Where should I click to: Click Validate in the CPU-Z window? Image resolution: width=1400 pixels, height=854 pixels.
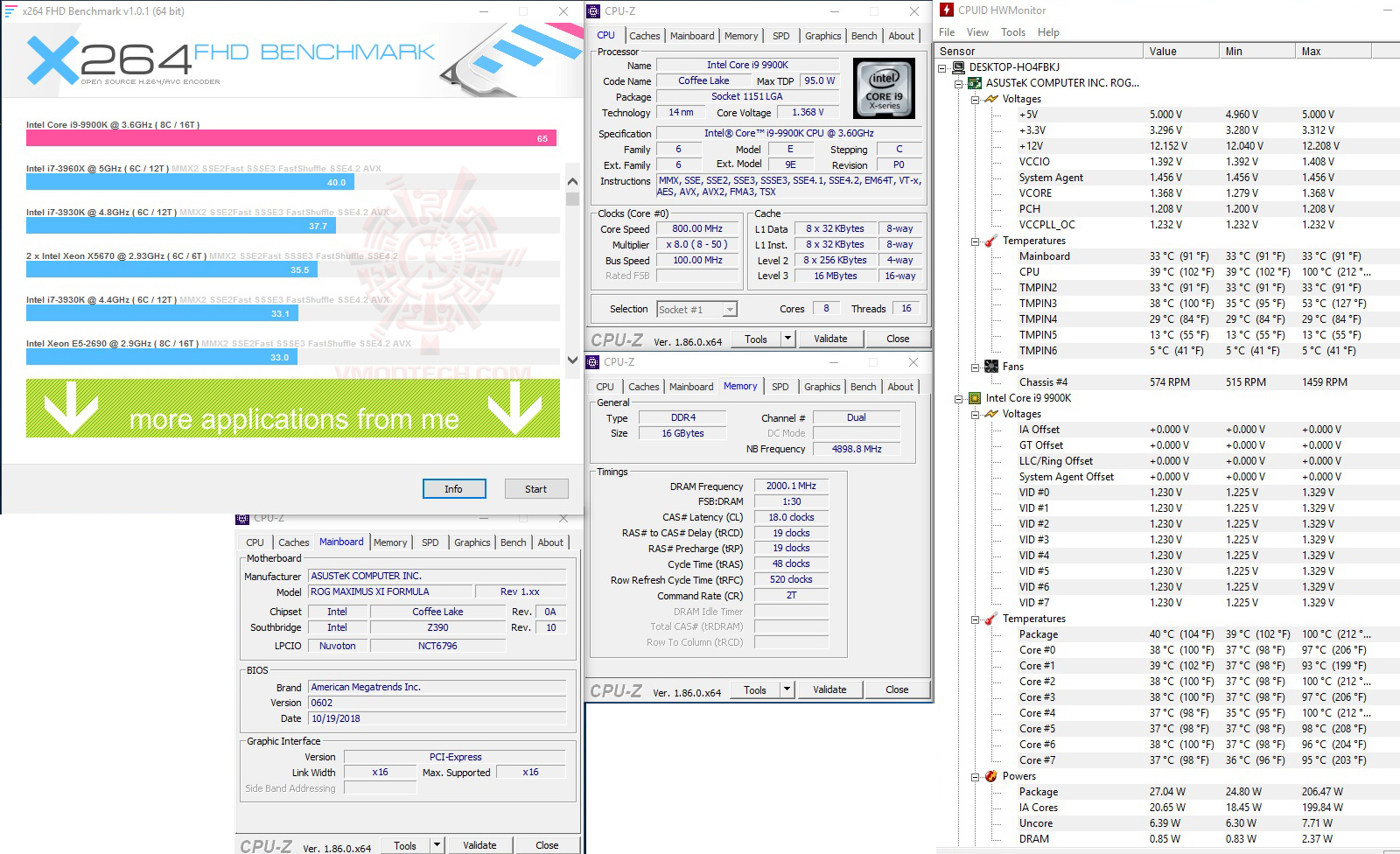point(829,339)
